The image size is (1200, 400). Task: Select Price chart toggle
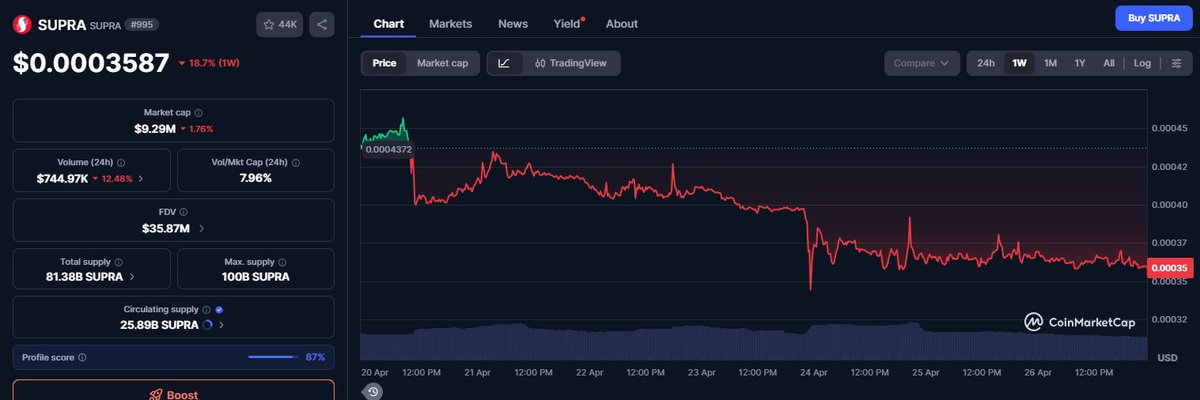point(384,63)
